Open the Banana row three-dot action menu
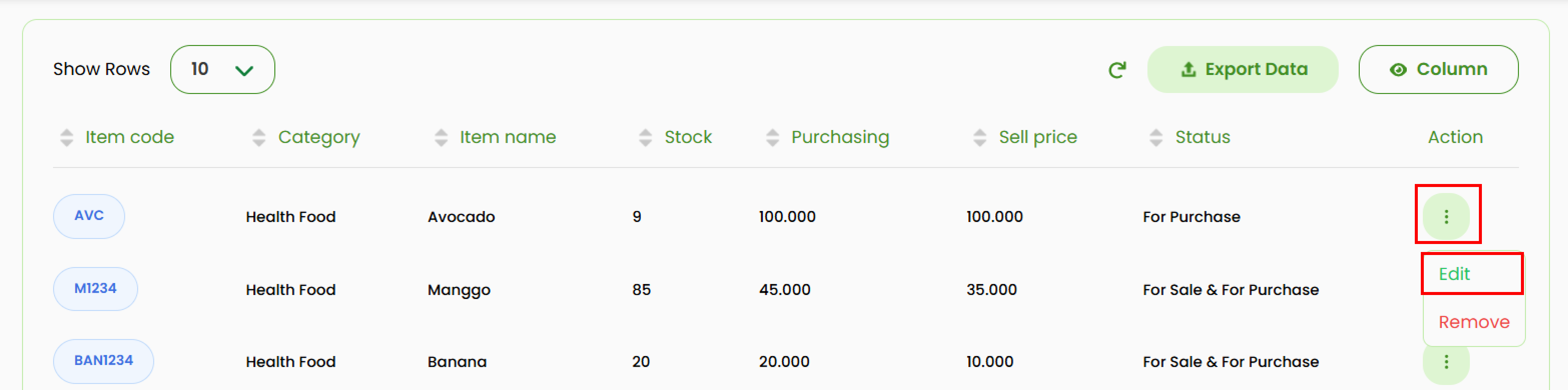The height and width of the screenshot is (390, 1568). coord(1446,362)
